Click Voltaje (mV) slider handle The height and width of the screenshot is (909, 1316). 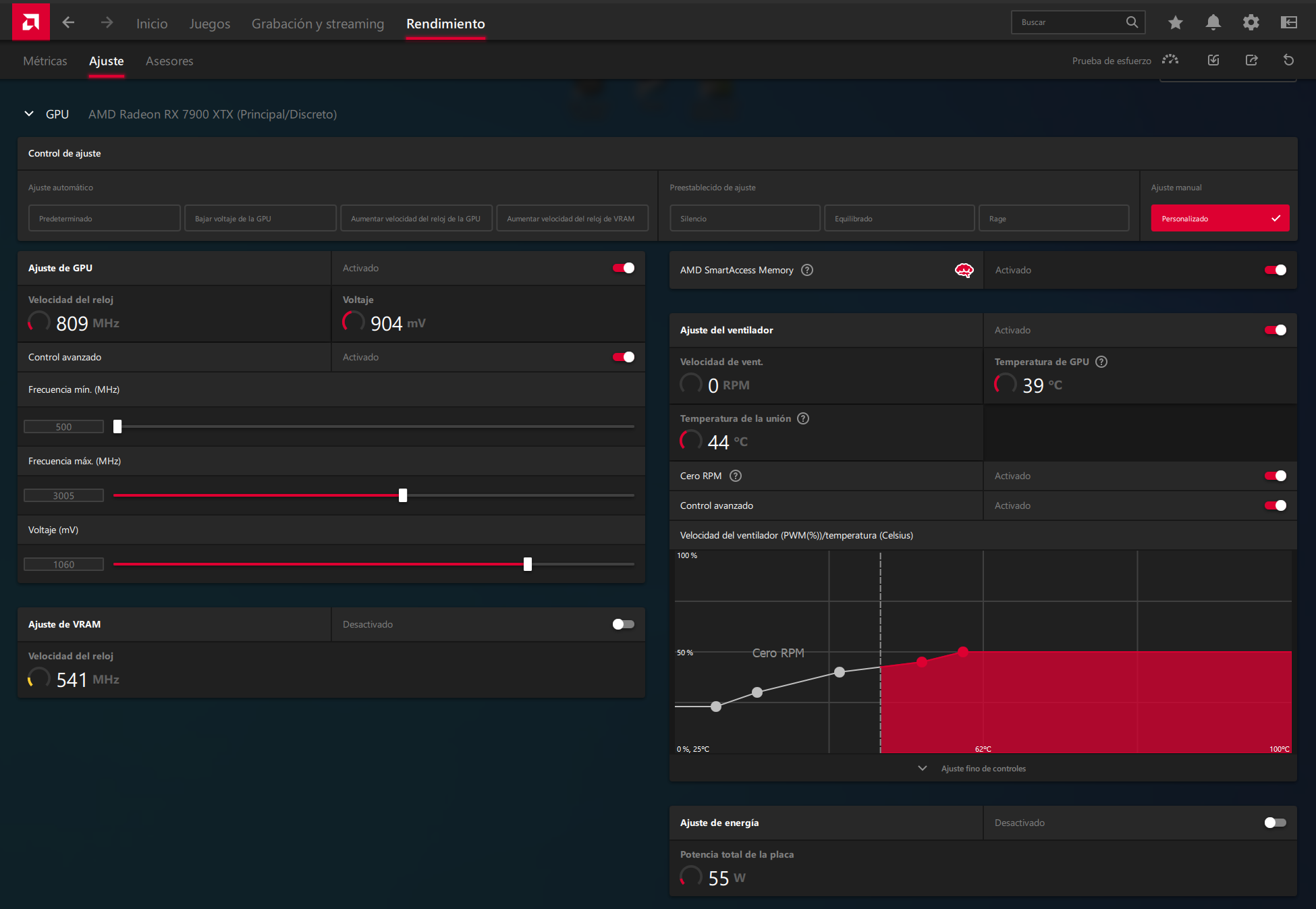click(528, 564)
